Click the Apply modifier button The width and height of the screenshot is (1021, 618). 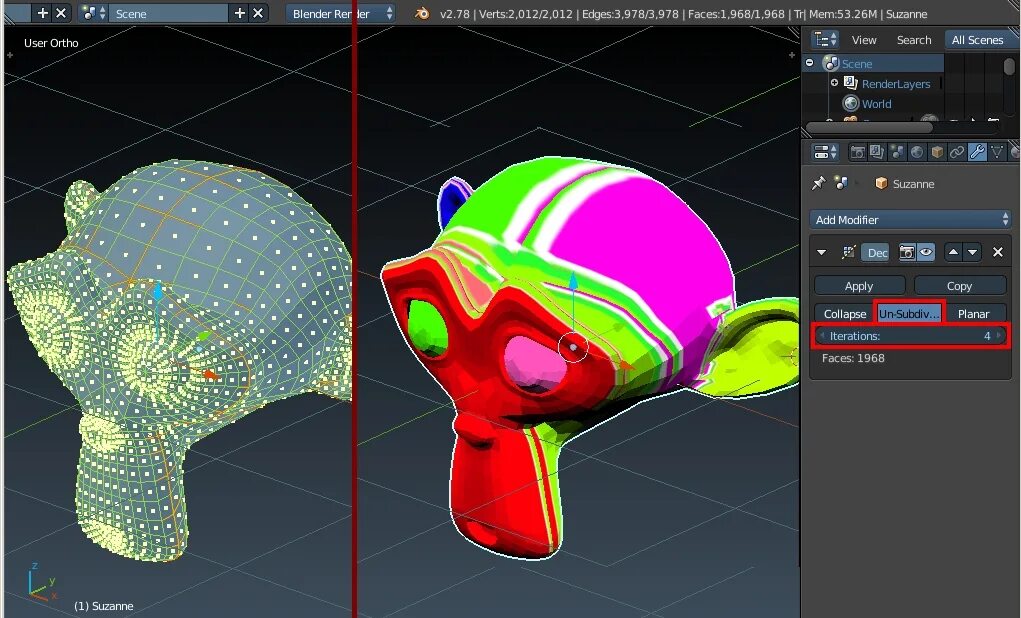pos(860,286)
